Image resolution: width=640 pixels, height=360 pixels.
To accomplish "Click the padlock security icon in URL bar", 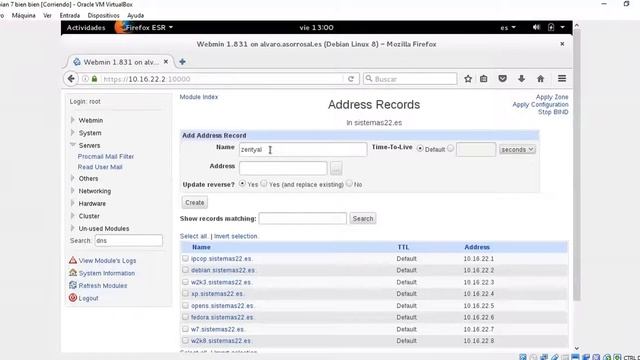I will (x=94, y=79).
